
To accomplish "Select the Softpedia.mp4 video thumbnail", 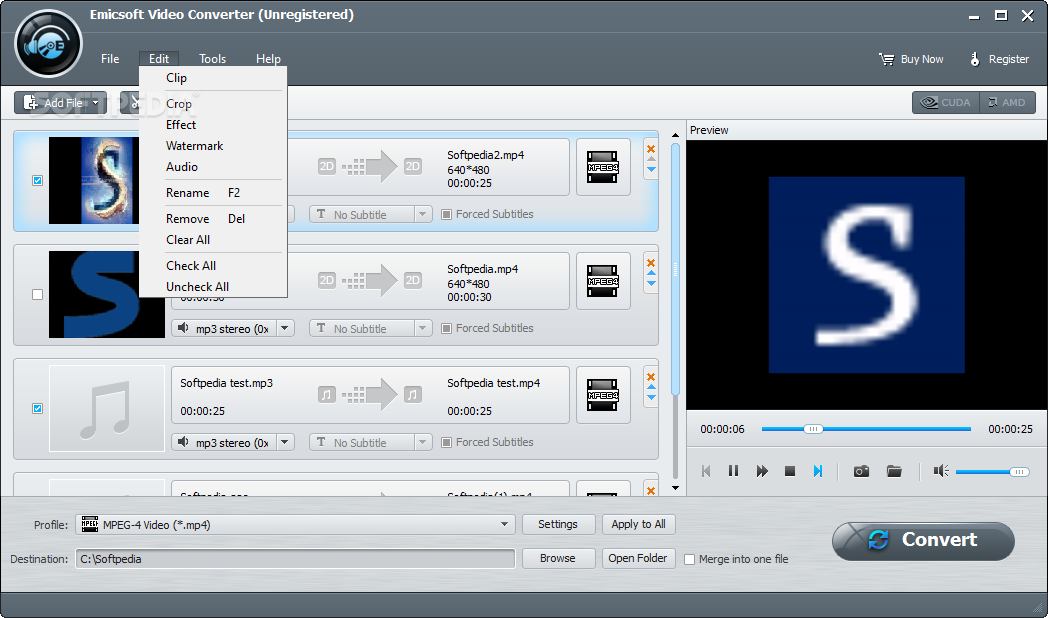I will point(107,295).
